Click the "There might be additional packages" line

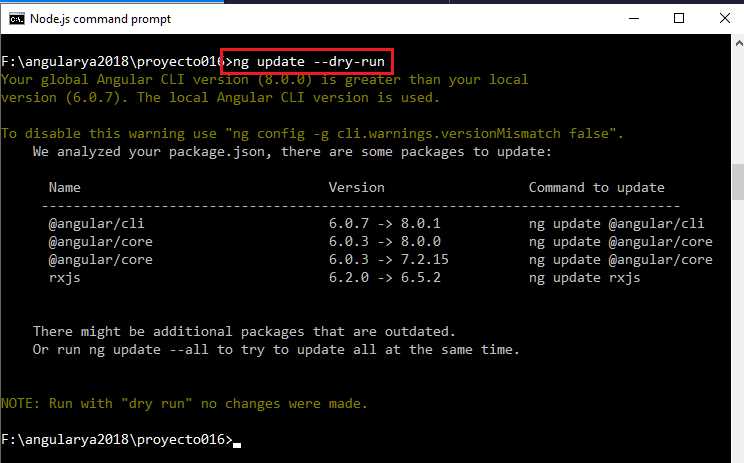pos(244,332)
